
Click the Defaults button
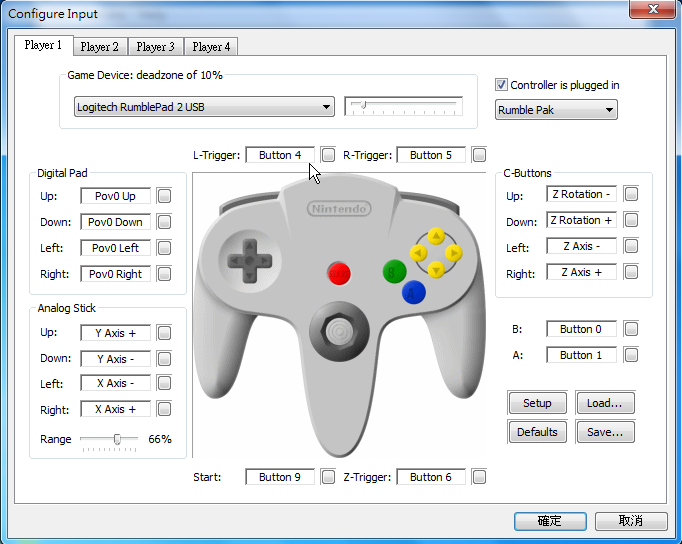pyautogui.click(x=537, y=432)
